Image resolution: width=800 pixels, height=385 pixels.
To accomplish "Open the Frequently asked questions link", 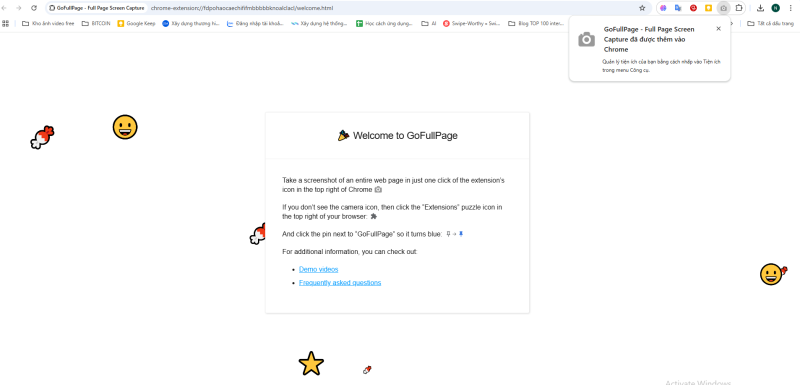I will pyautogui.click(x=340, y=283).
